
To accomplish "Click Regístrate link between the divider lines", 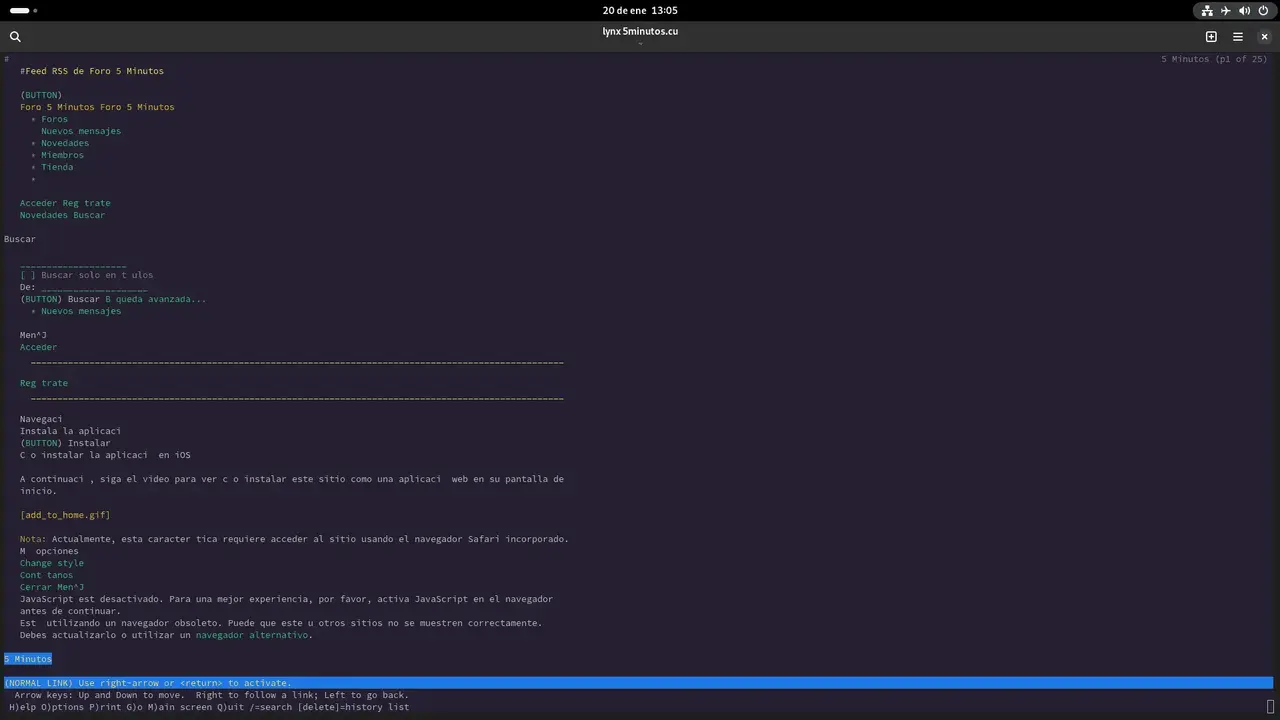I will [x=44, y=383].
